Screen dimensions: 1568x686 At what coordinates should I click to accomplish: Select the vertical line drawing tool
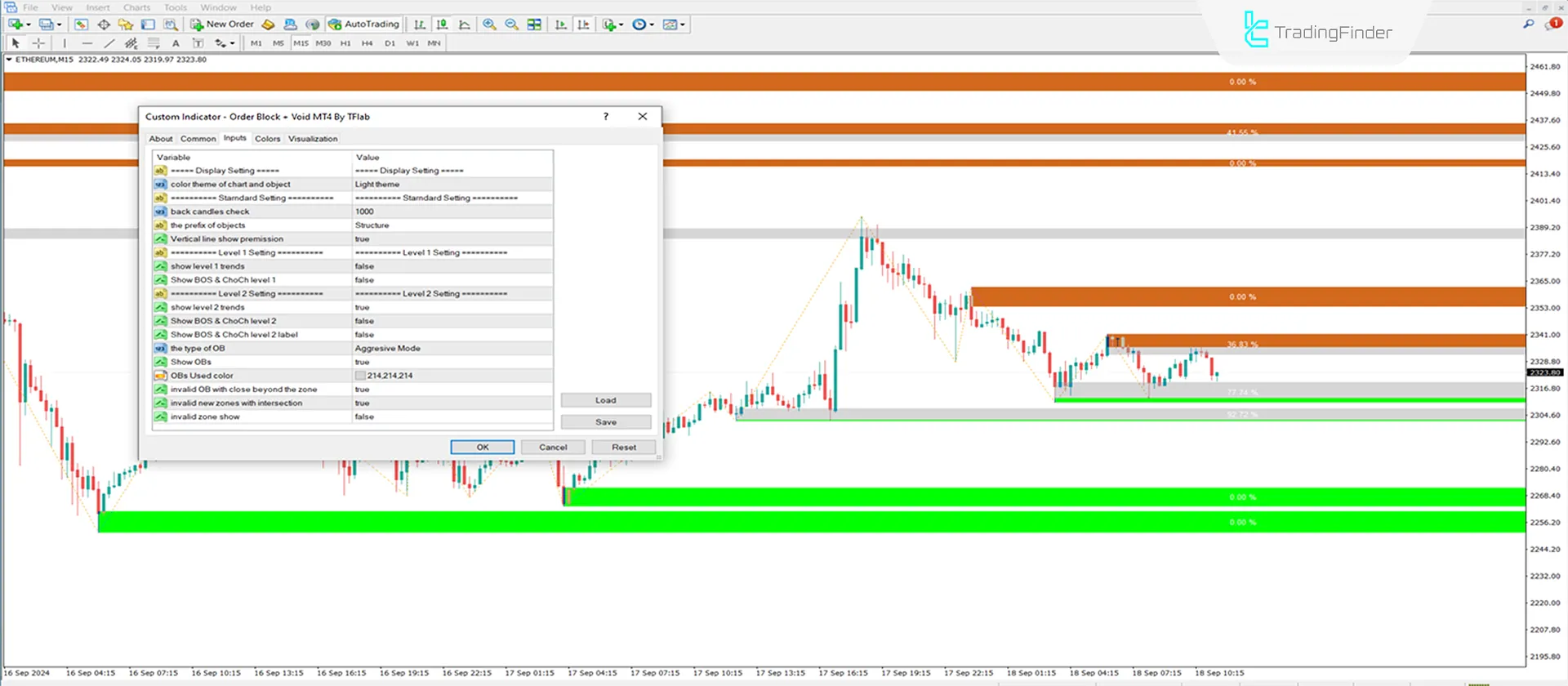pos(65,43)
